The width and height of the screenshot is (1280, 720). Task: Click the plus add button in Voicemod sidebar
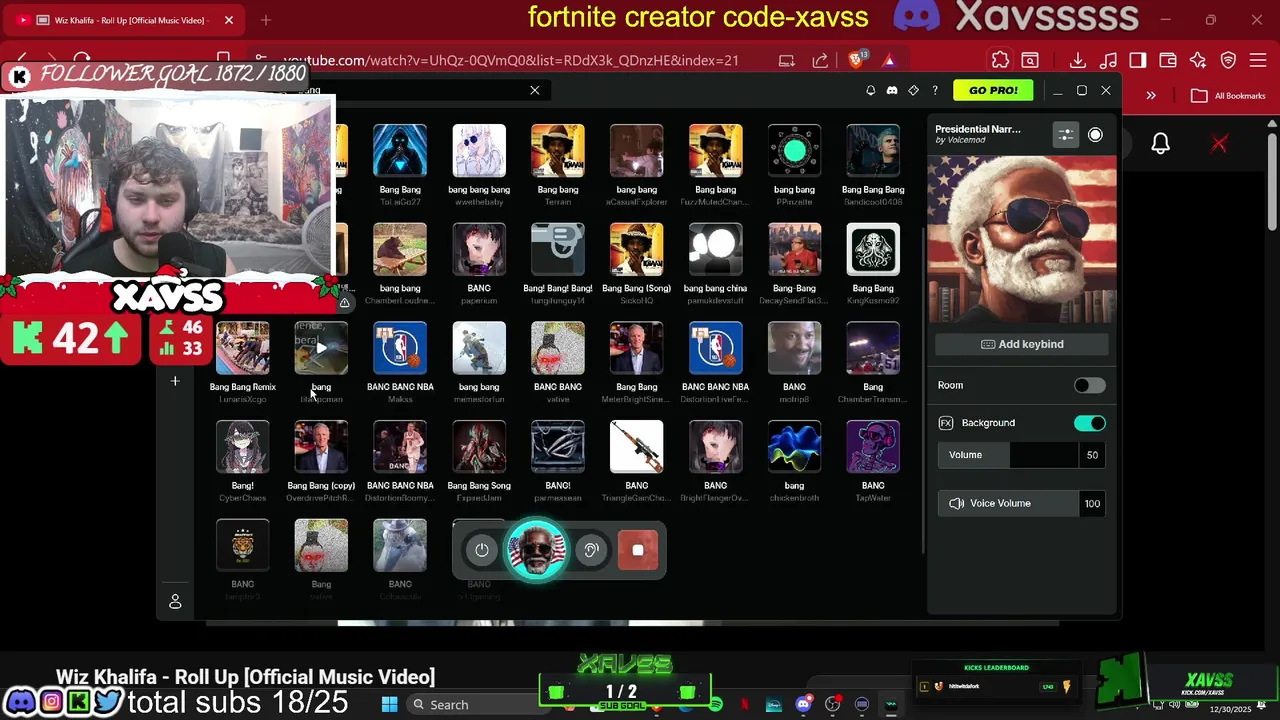click(x=175, y=381)
